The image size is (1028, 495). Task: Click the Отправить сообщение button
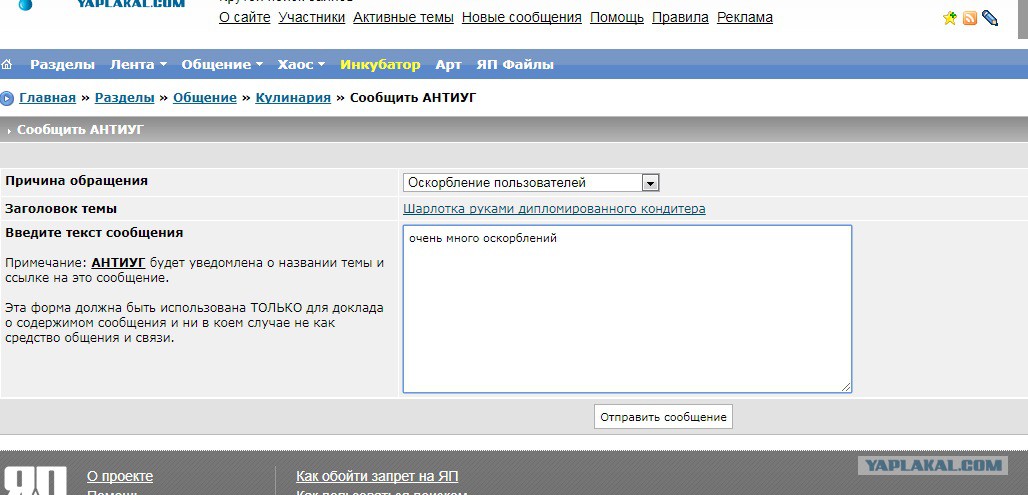pos(663,417)
